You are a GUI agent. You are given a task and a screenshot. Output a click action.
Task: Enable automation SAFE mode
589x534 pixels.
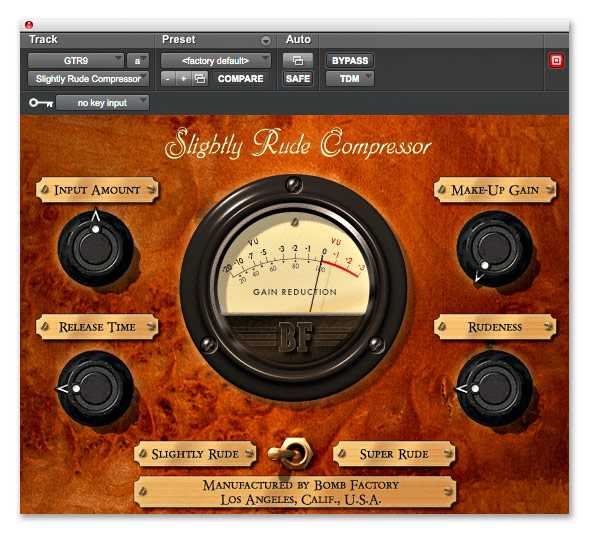[x=298, y=78]
